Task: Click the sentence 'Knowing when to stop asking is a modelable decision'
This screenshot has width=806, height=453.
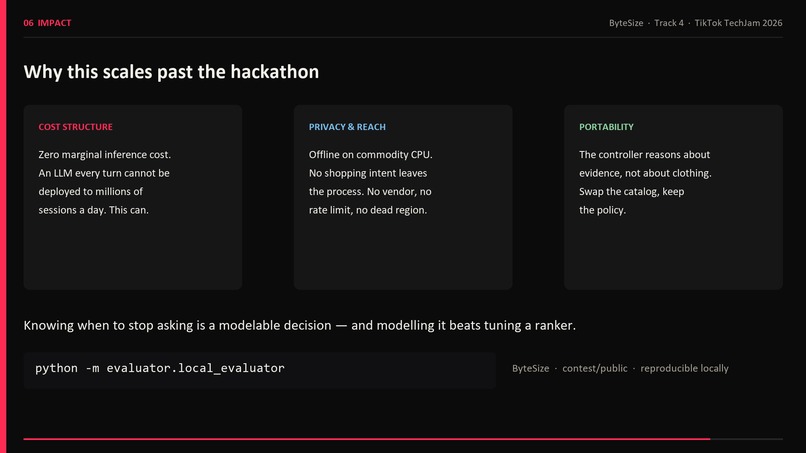Action: [177, 325]
